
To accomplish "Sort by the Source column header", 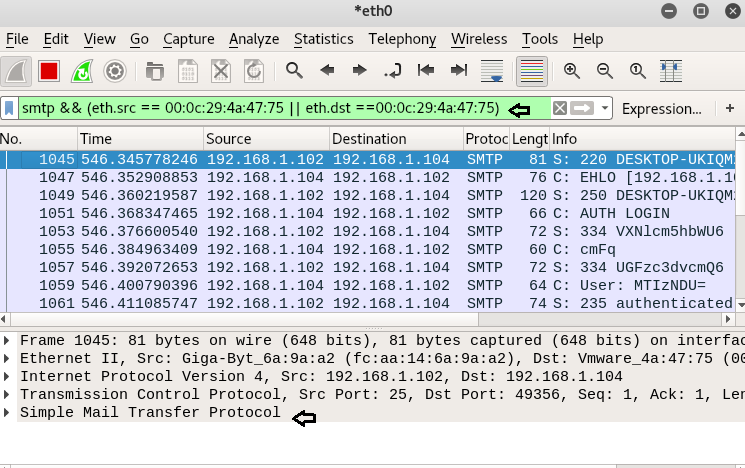I will tap(267, 139).
